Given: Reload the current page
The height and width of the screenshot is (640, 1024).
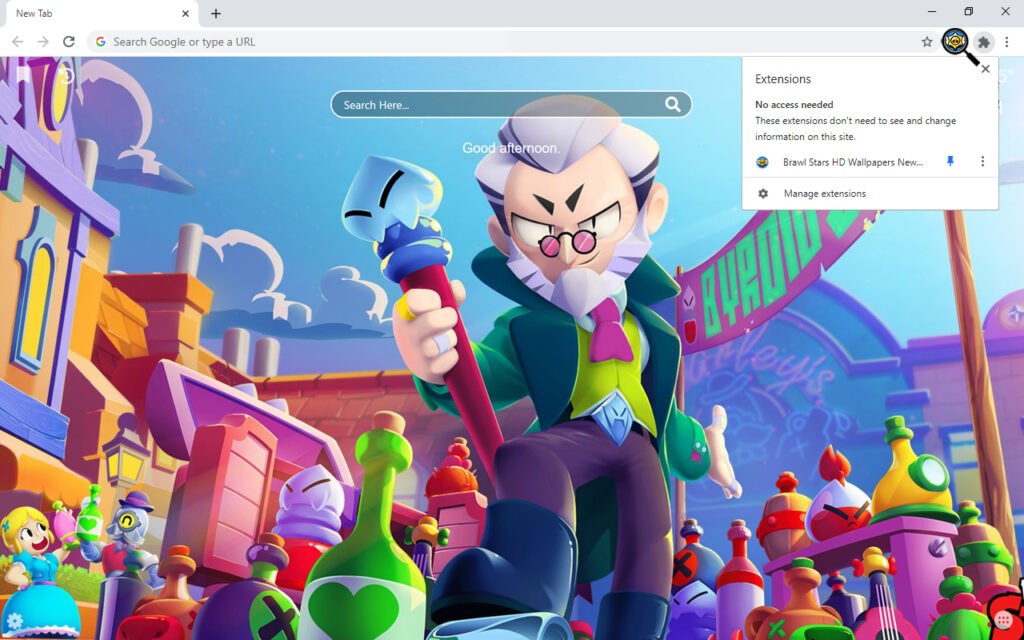Looking at the screenshot, I should coord(68,42).
